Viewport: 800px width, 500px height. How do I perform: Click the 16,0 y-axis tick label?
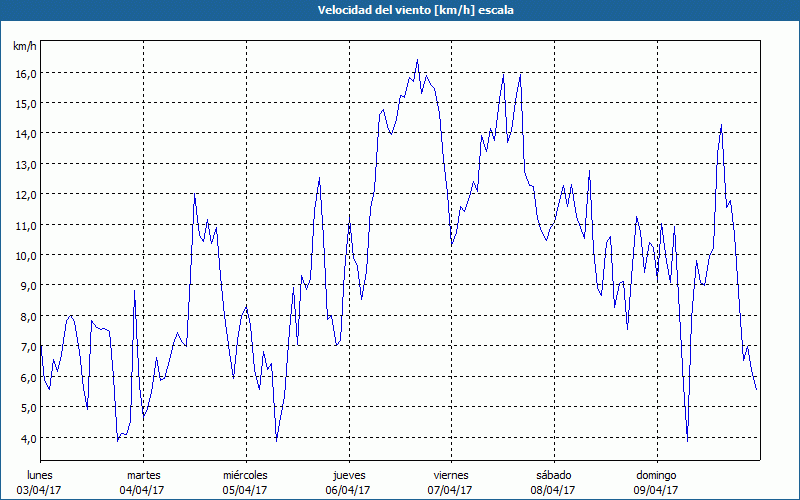coord(25,73)
